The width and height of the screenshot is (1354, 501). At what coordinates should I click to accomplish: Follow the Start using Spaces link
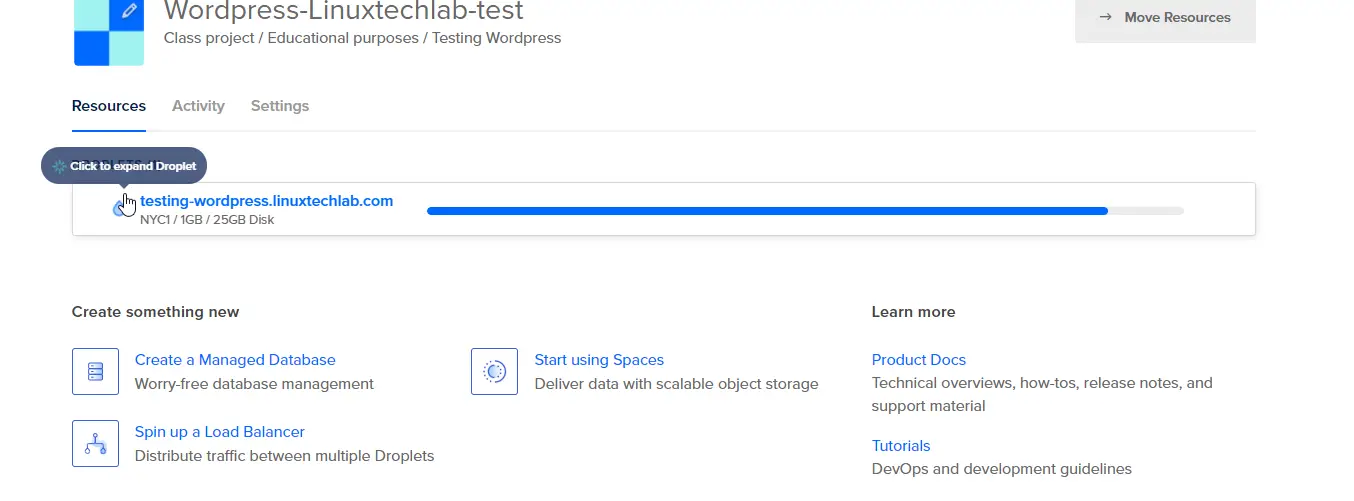(x=599, y=360)
